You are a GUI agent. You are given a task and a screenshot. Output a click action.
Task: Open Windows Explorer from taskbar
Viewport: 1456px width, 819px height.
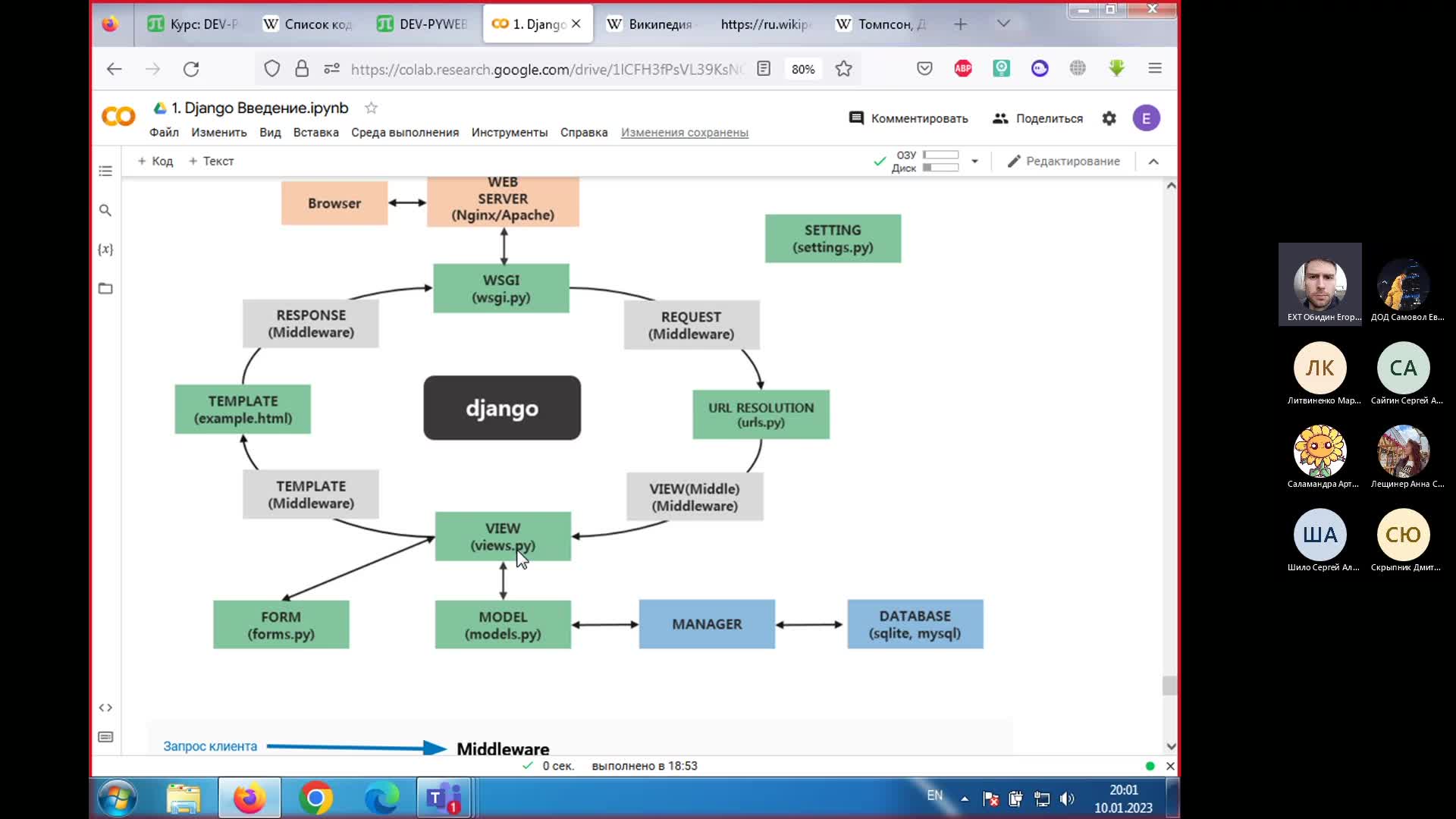[x=184, y=798]
